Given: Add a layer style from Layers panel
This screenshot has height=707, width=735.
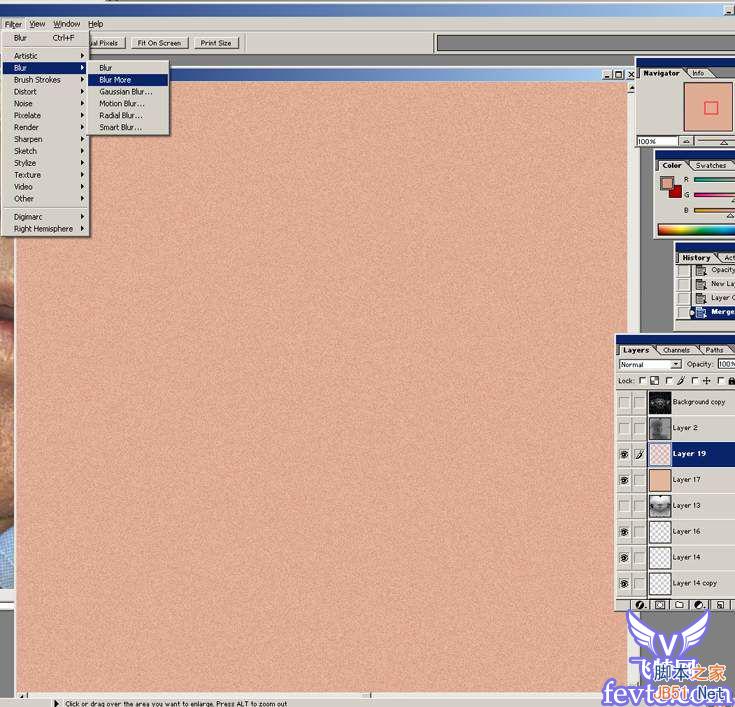Looking at the screenshot, I should [x=640, y=605].
